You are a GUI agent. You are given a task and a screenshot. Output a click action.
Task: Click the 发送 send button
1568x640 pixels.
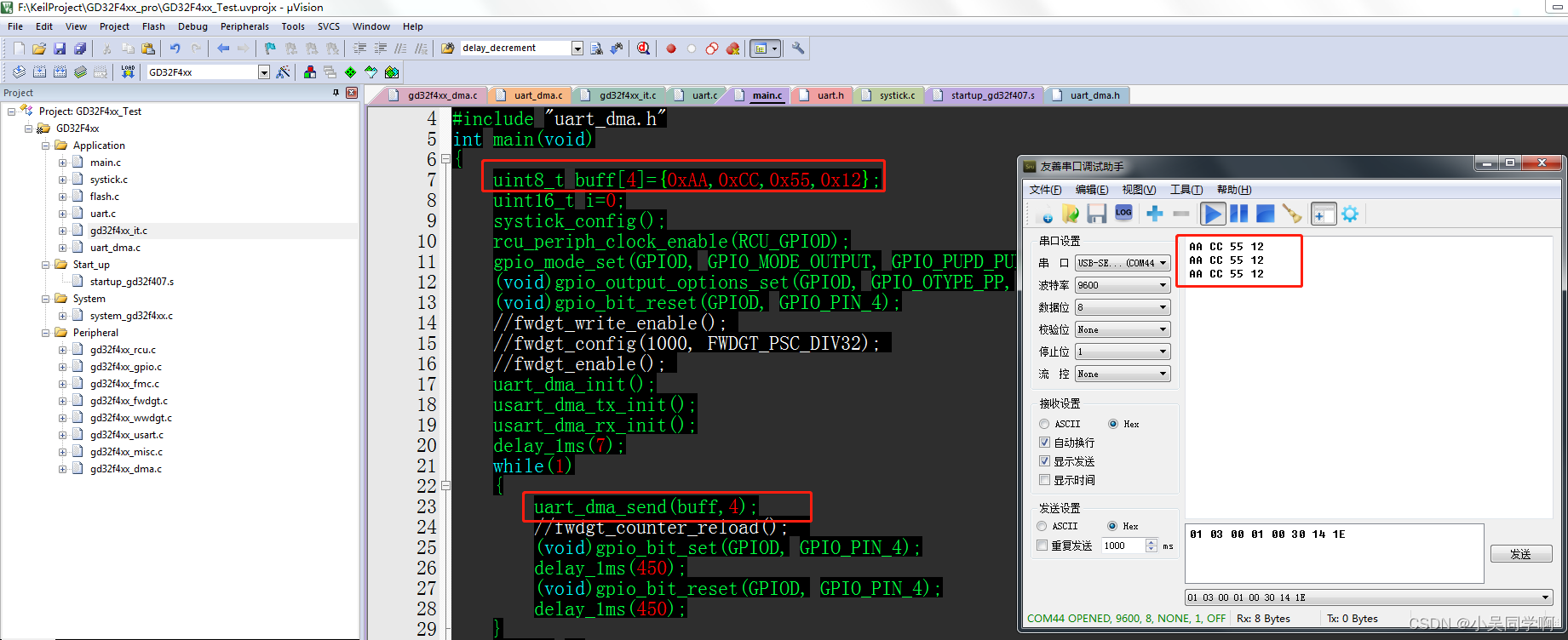(x=1520, y=554)
